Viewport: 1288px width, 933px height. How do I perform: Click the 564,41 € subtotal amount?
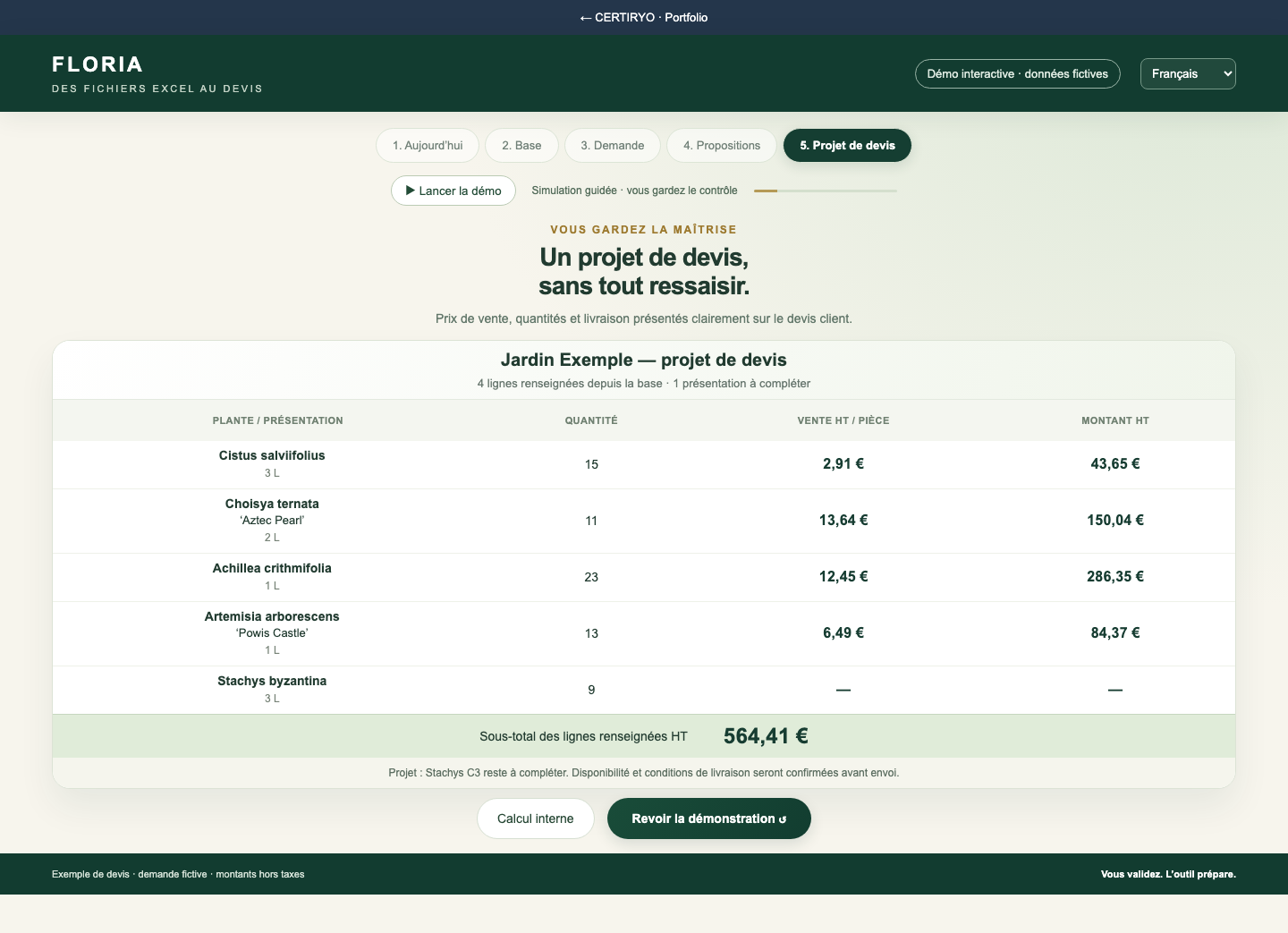tap(766, 736)
